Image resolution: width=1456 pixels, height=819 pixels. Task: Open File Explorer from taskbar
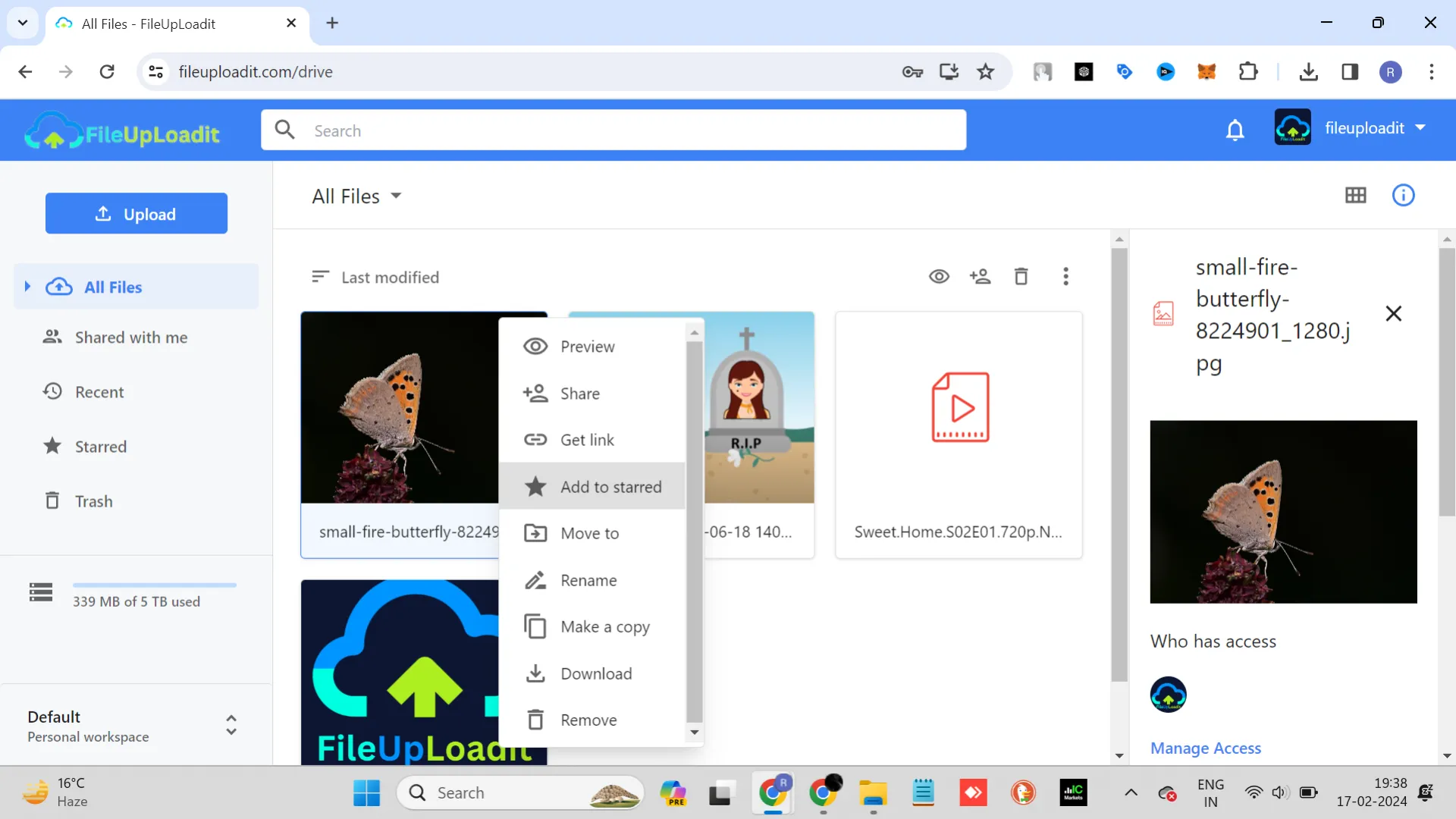click(x=873, y=793)
